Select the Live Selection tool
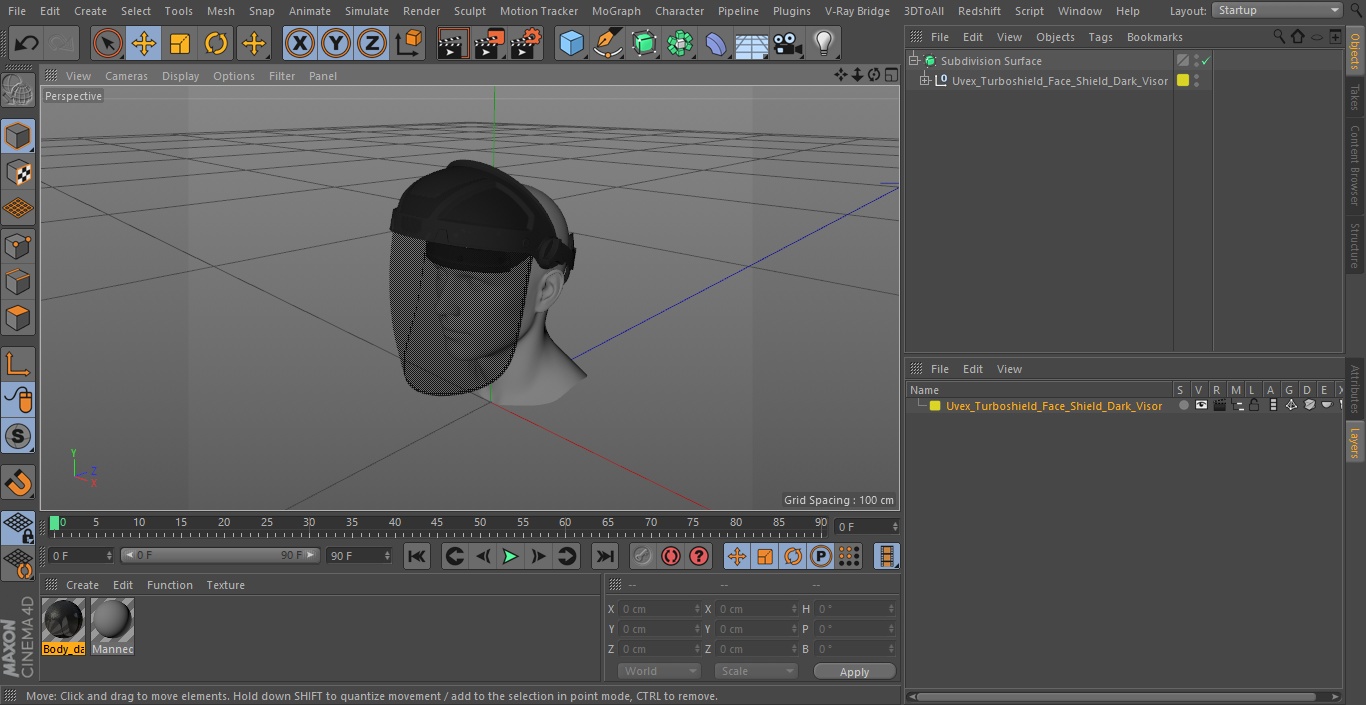This screenshot has height=705, width=1366. (x=108, y=44)
